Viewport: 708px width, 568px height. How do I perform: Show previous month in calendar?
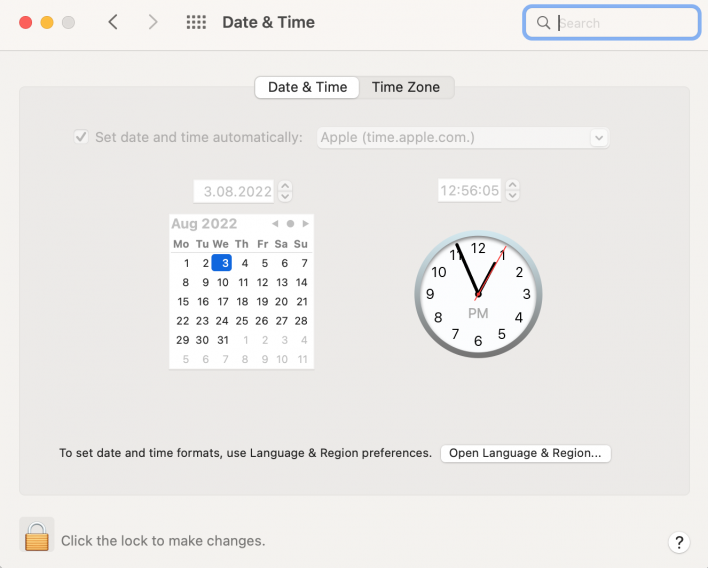pyautogui.click(x=275, y=223)
